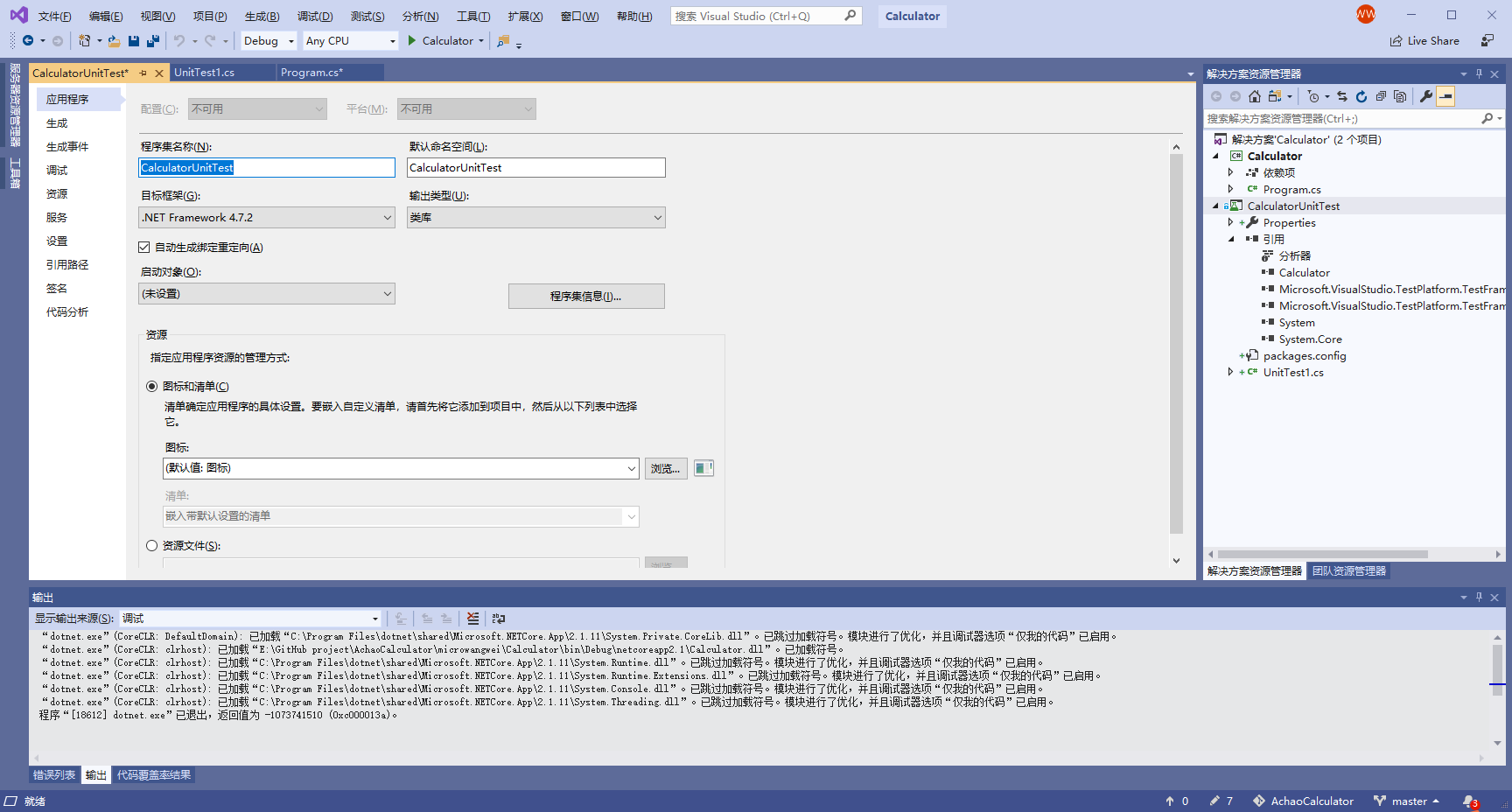Image resolution: width=1512 pixels, height=812 pixels.
Task: Select the Icon and manifest radio button
Action: click(x=151, y=386)
